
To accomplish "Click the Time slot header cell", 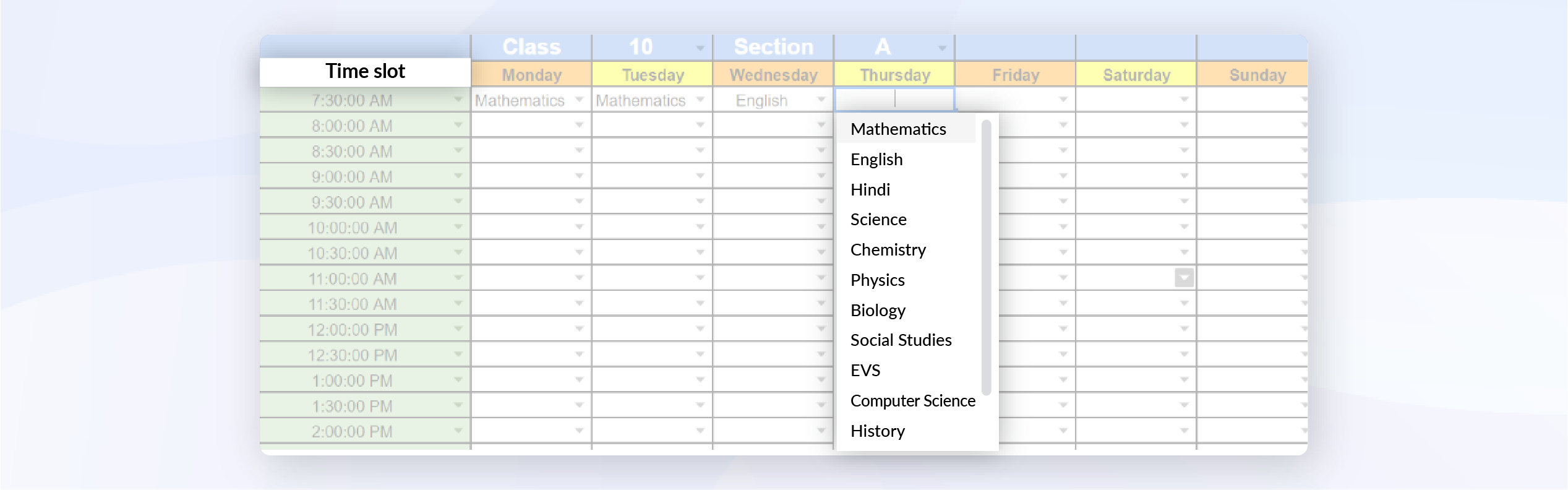I will point(365,72).
